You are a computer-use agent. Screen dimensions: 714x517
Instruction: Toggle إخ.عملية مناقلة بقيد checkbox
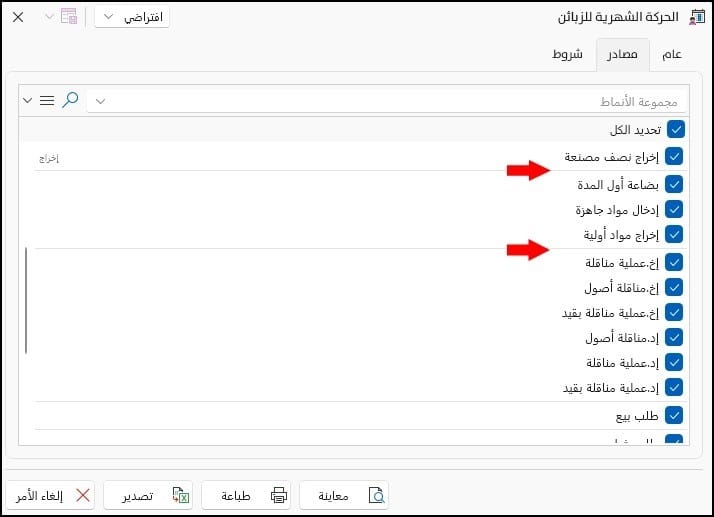tap(674, 312)
